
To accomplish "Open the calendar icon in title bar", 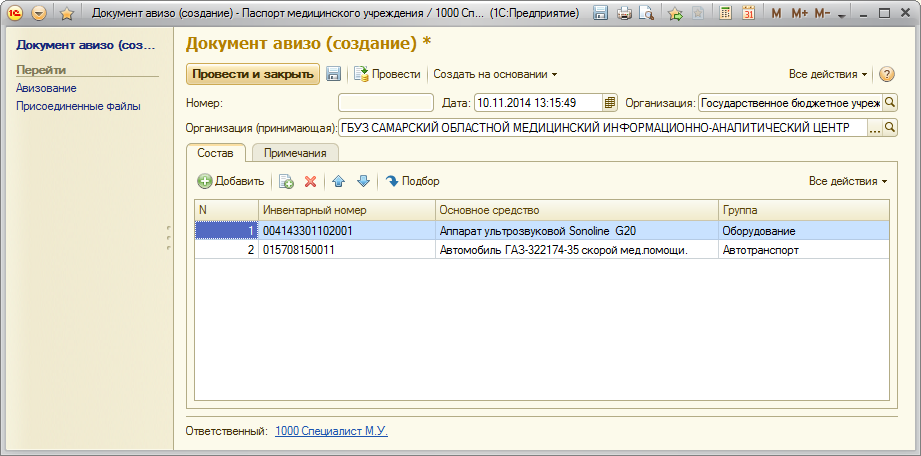I will 747,13.
